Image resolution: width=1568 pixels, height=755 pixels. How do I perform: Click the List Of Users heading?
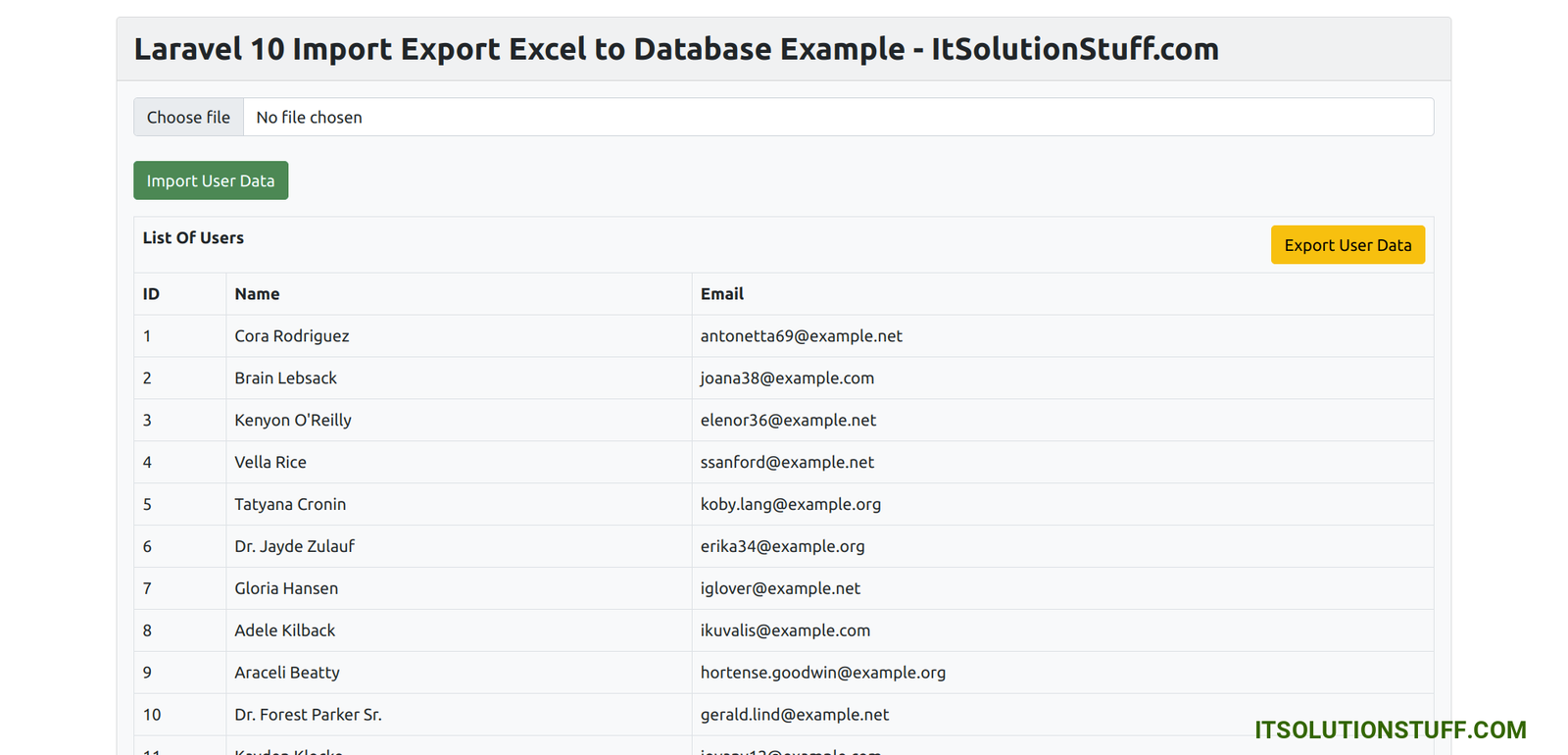193,238
